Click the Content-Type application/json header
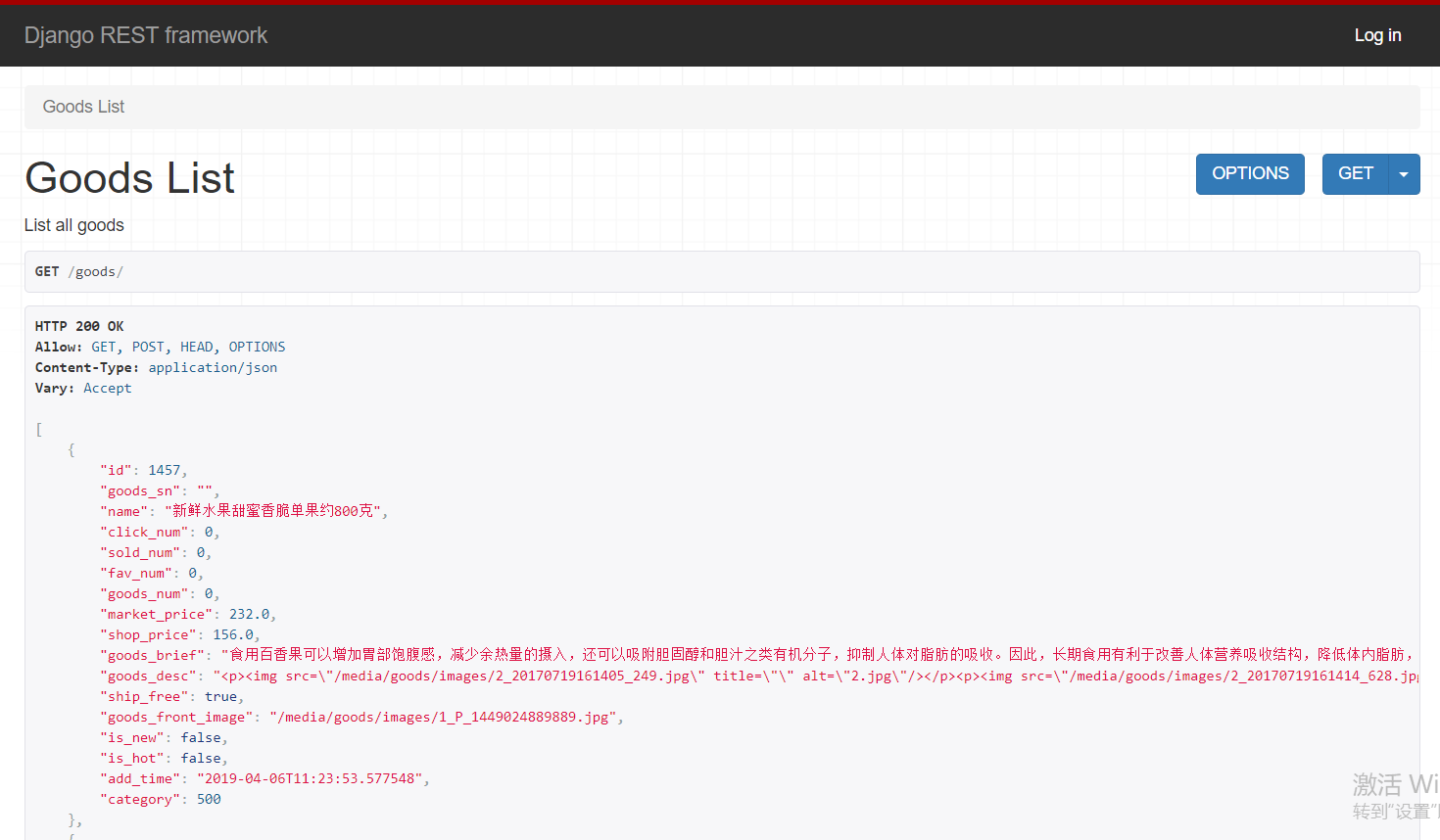Image resolution: width=1440 pixels, height=840 pixels. pos(157,367)
